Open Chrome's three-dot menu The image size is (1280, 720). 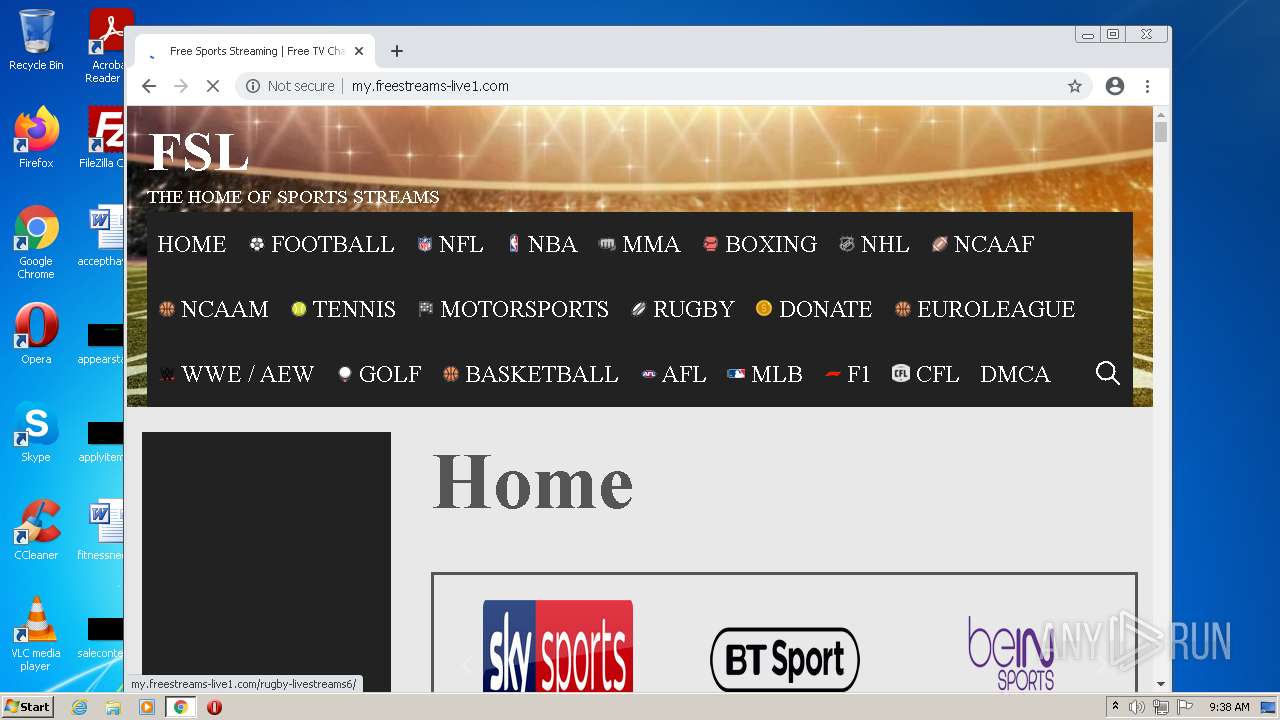click(1147, 86)
